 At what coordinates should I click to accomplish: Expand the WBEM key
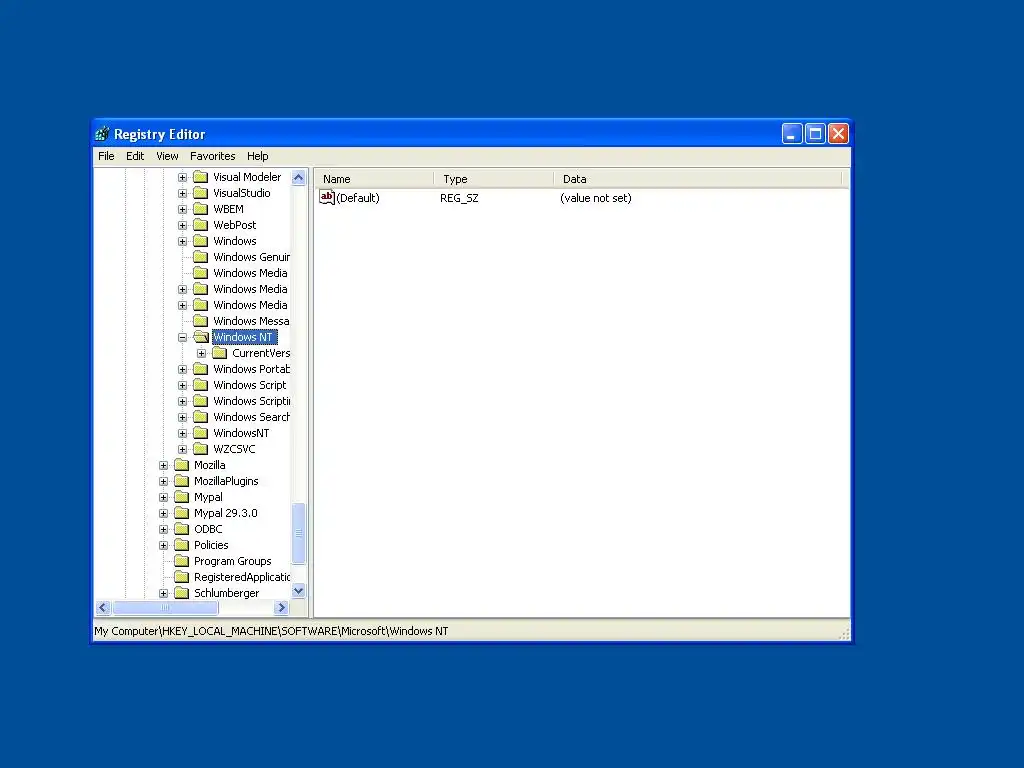click(x=183, y=210)
